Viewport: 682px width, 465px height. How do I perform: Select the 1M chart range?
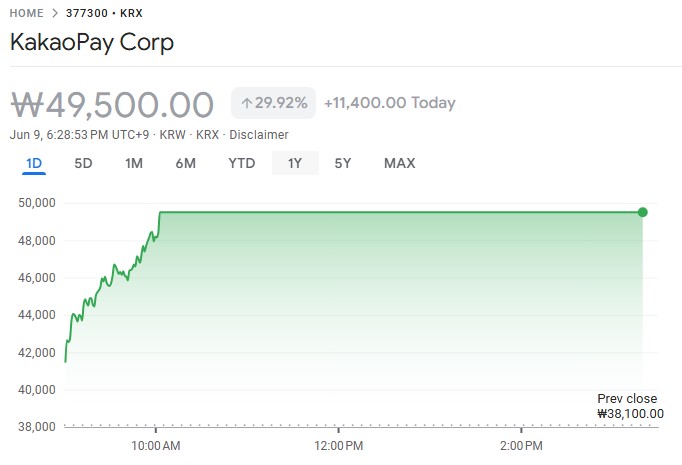point(134,163)
